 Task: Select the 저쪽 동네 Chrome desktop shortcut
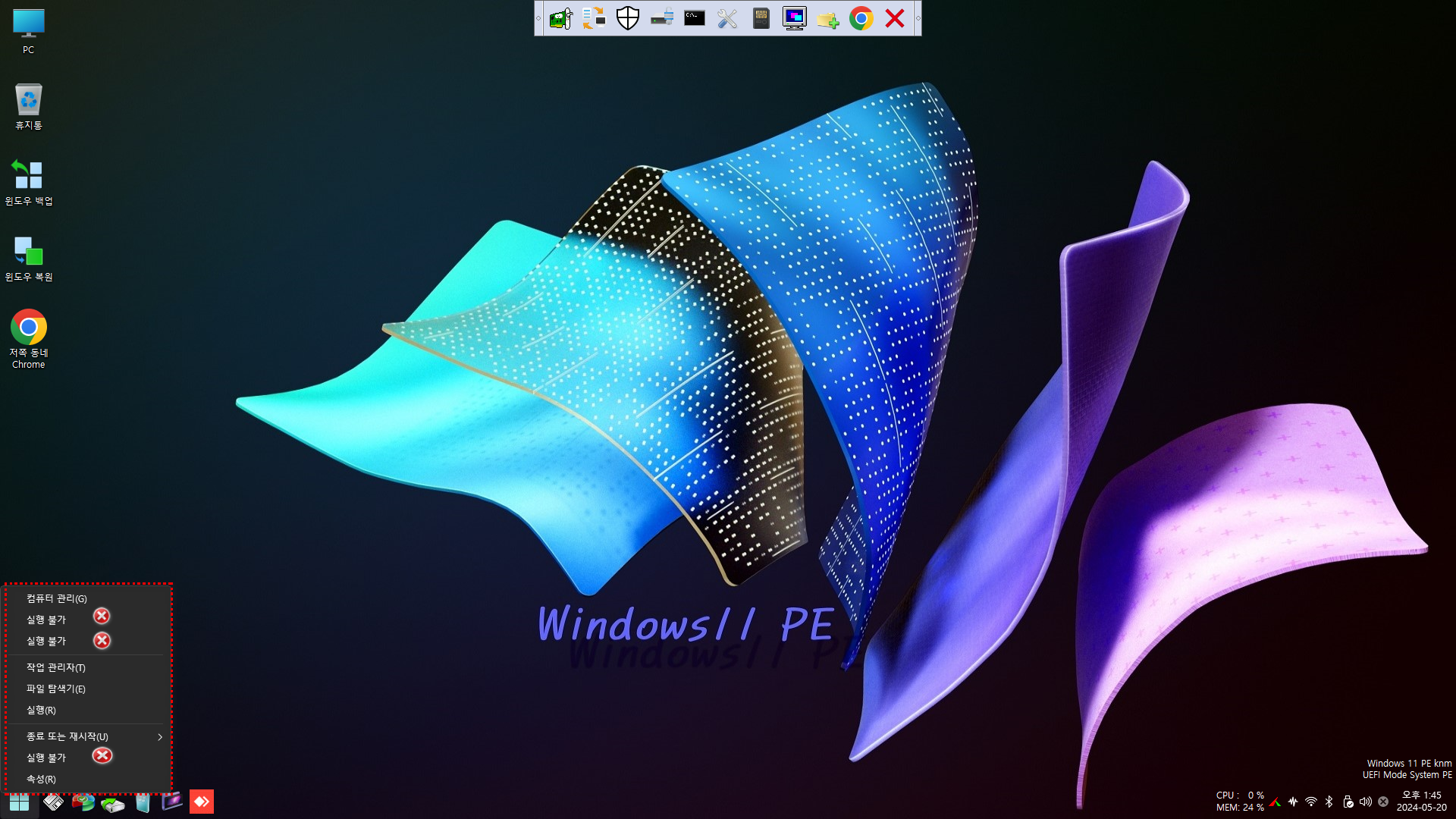pyautogui.click(x=29, y=339)
